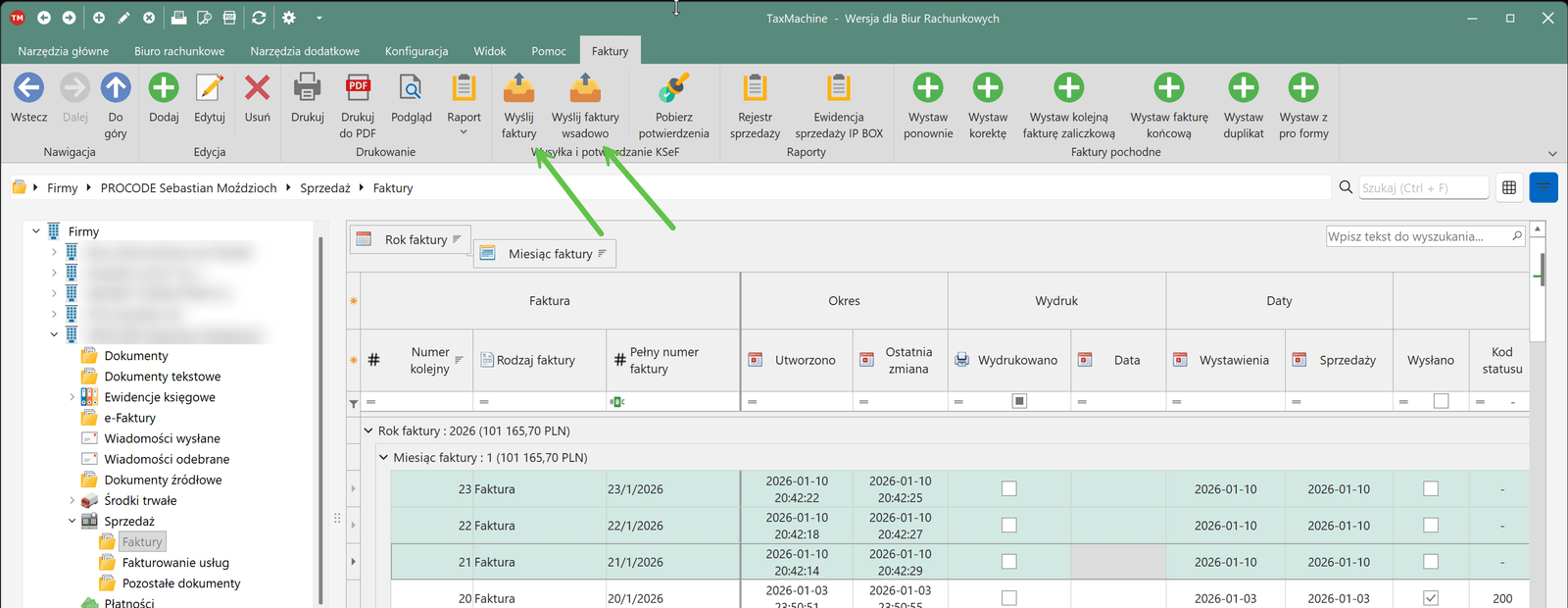Expand the Ewidencje księgowe tree node
This screenshot has width=1568, height=608.
tap(72, 397)
